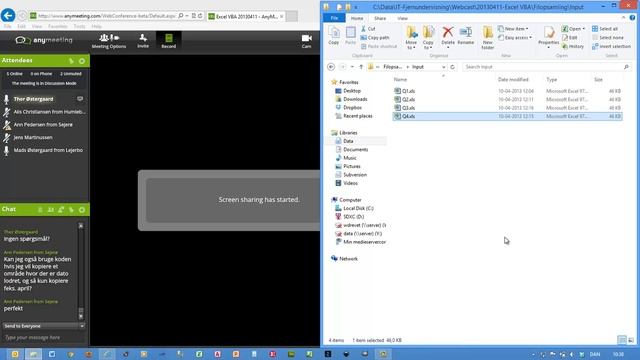This screenshot has width=640, height=360.
Task: Switch to the View ribbon tab
Action: click(402, 18)
